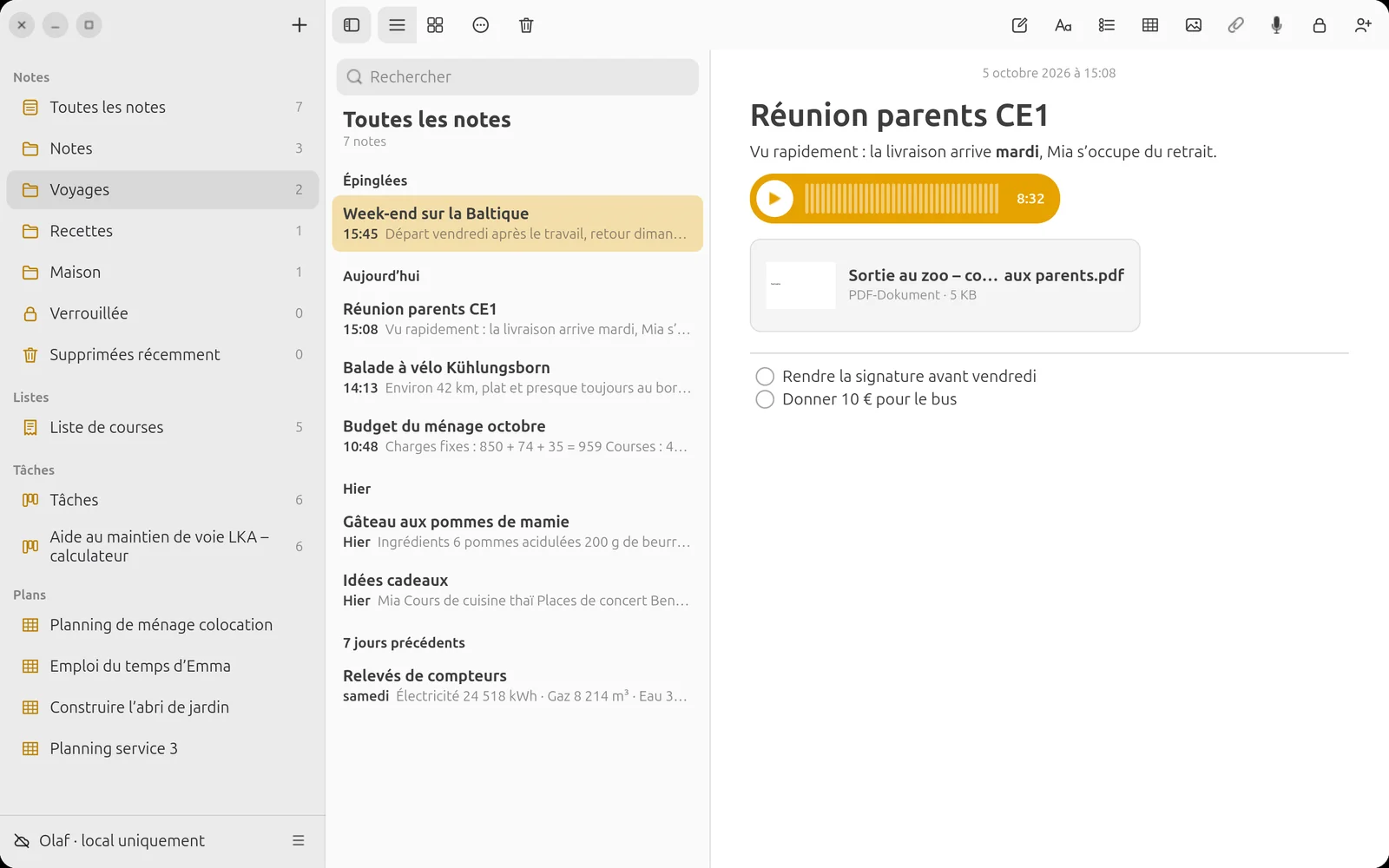Click the Rechercher search field

point(517,77)
